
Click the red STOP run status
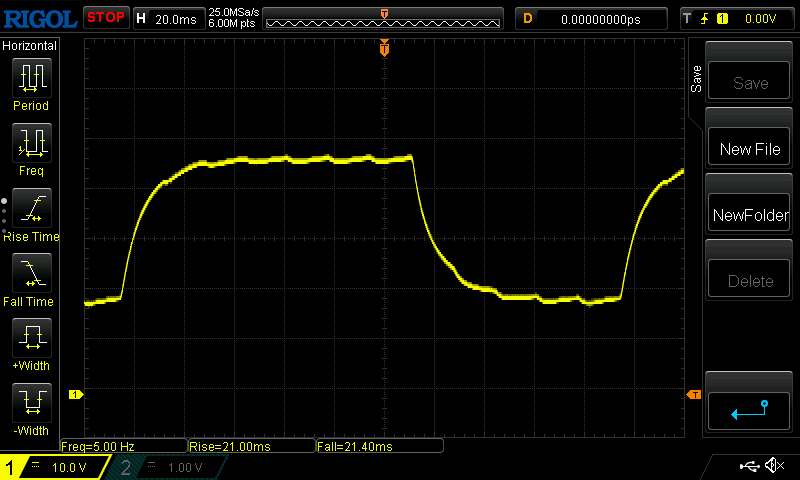(x=106, y=17)
